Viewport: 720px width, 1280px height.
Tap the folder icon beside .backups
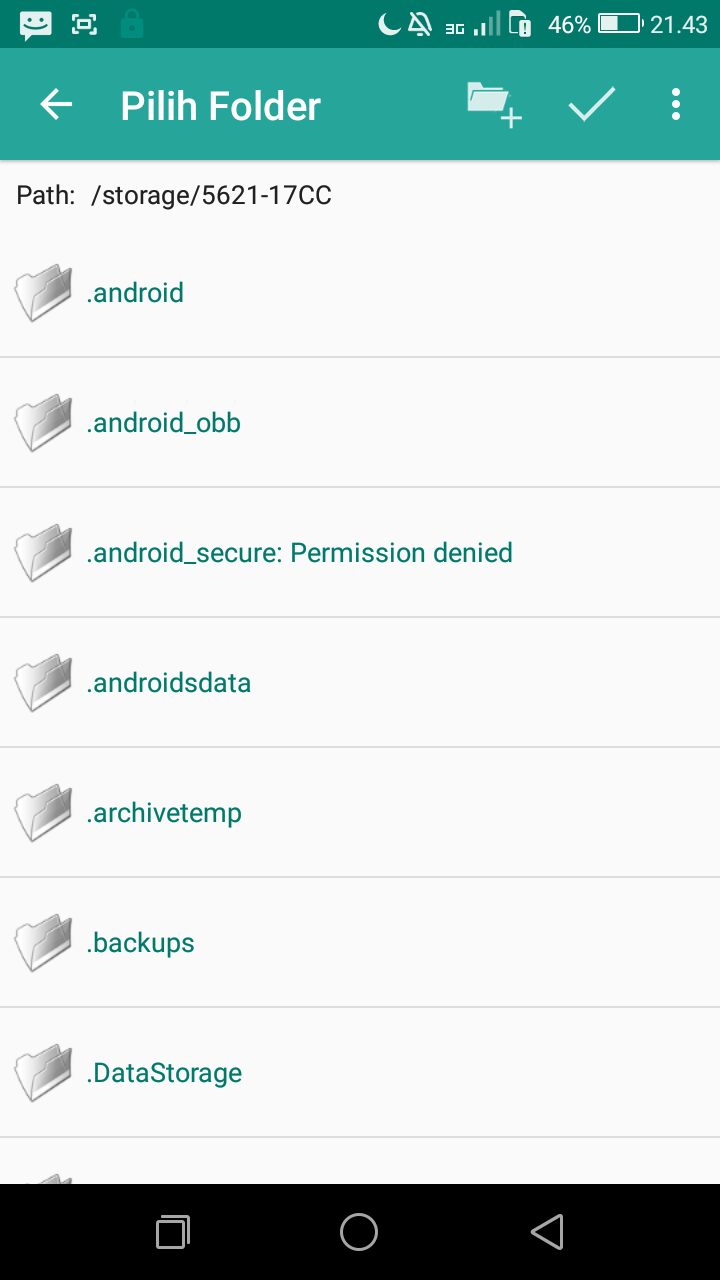[x=43, y=943]
